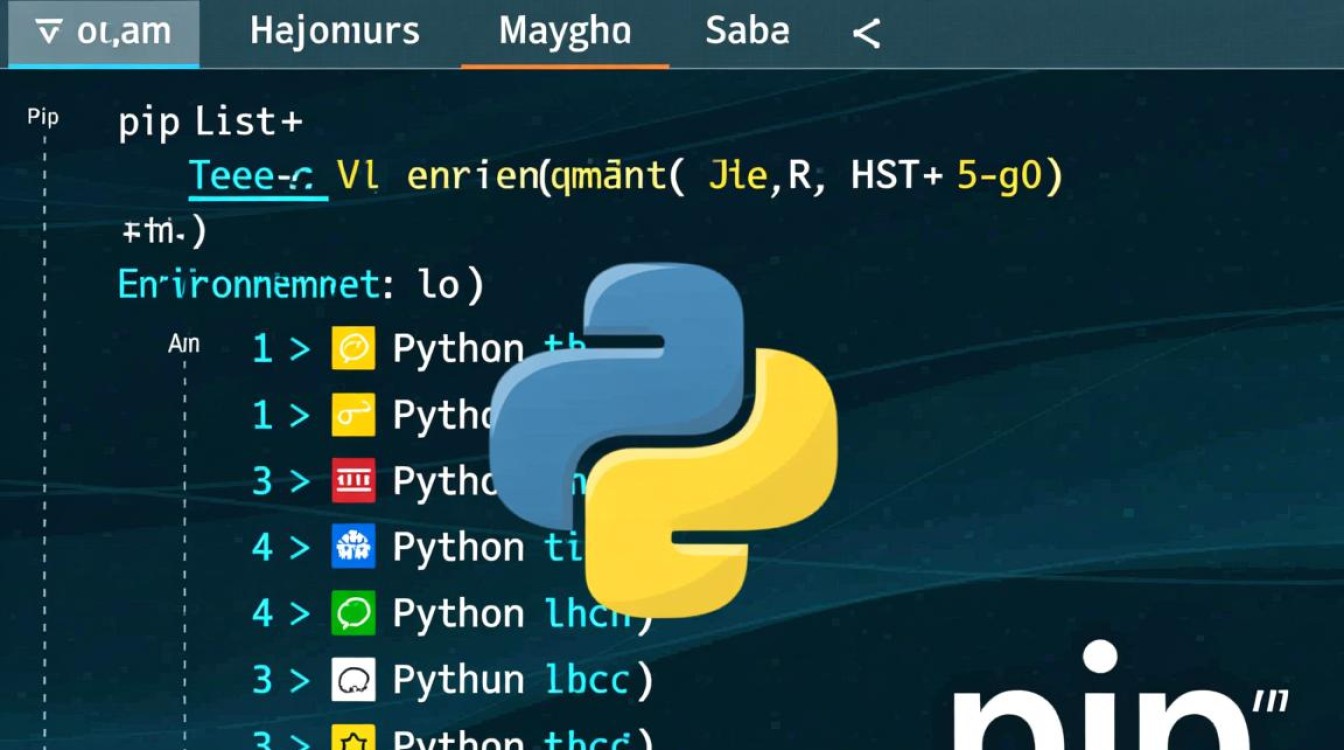Click the small "Pip" gutter label
The height and width of the screenshot is (750, 1344).
[43, 118]
